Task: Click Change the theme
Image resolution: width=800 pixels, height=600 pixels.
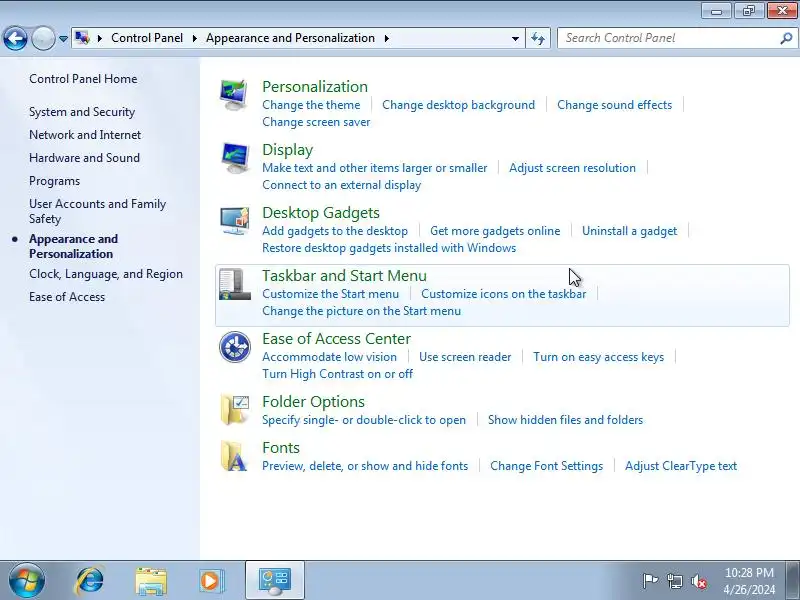Action: coord(311,105)
